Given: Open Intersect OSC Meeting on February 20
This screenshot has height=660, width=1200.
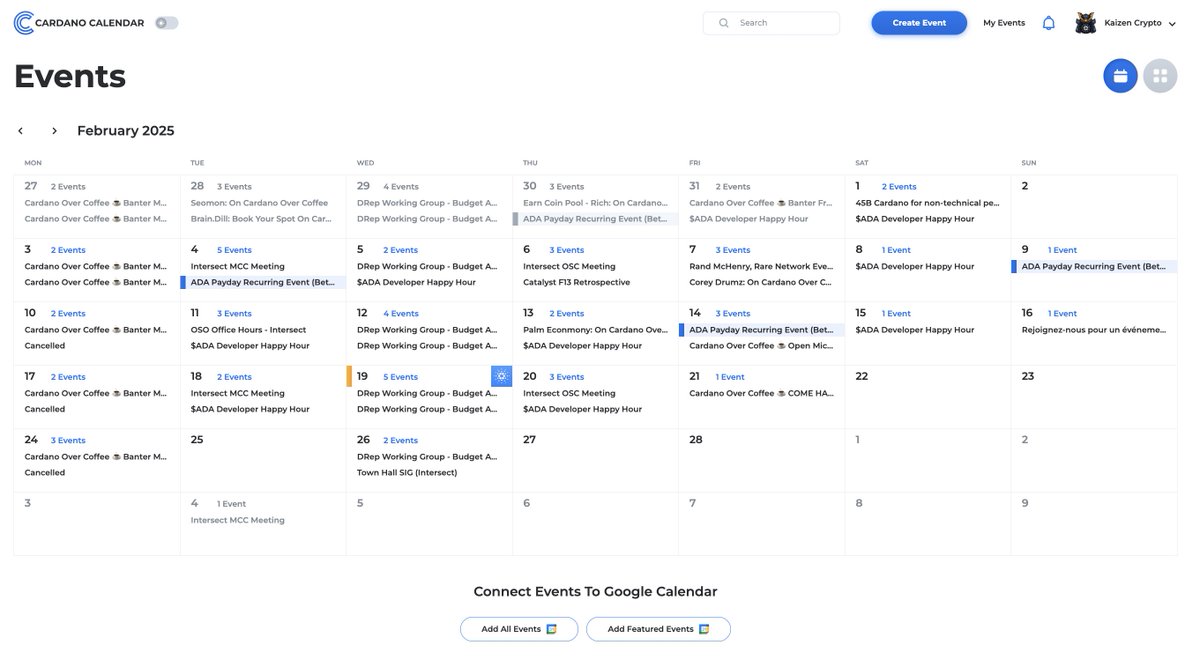Looking at the screenshot, I should coord(569,393).
